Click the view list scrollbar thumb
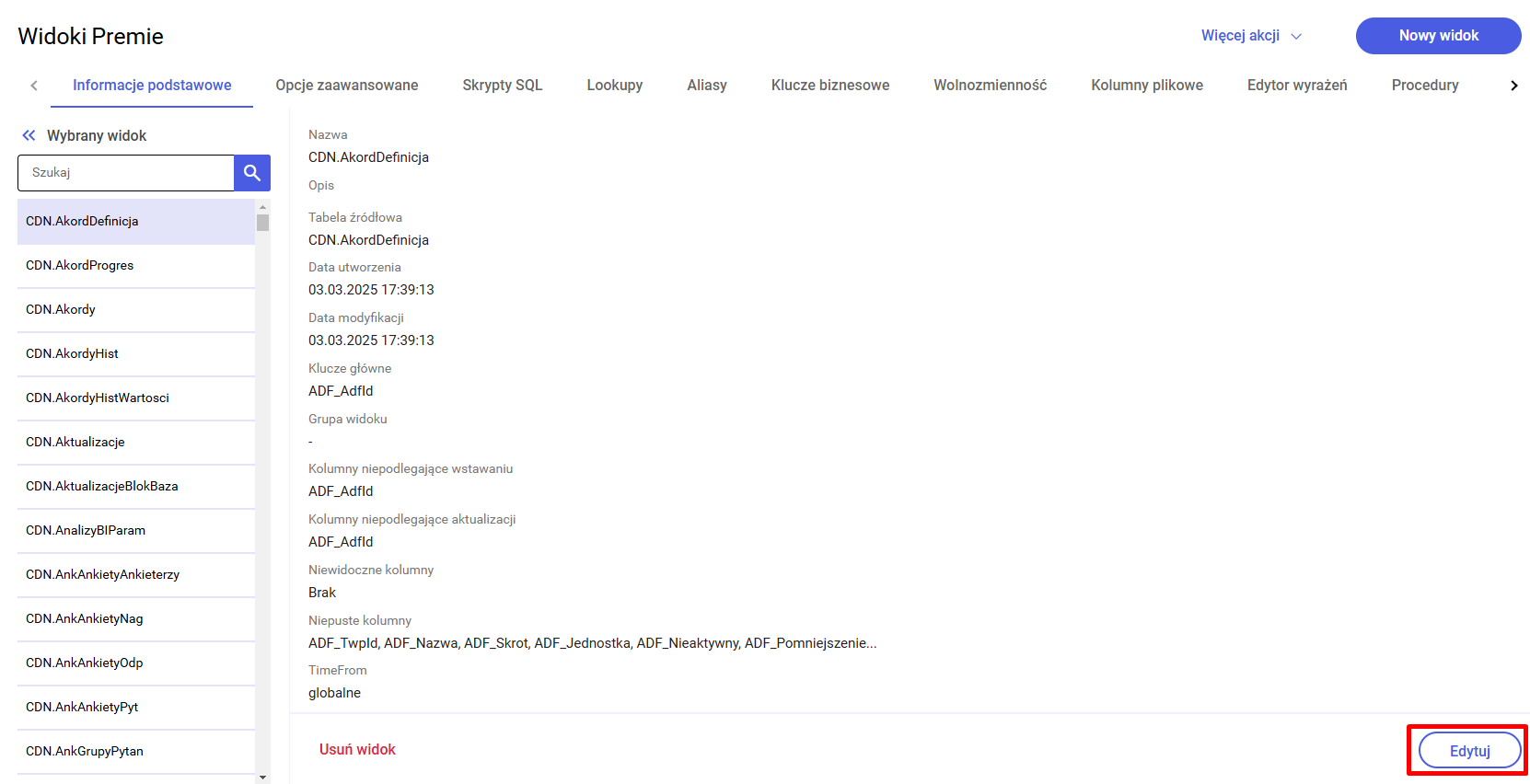Image resolution: width=1530 pixels, height=784 pixels. 263,223
